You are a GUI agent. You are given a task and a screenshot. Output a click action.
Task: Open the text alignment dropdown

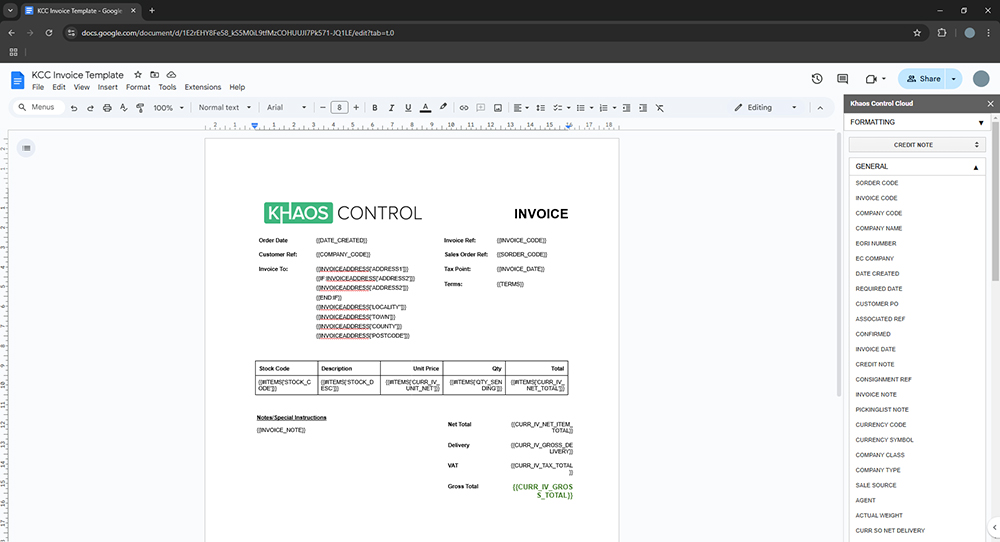click(x=521, y=108)
